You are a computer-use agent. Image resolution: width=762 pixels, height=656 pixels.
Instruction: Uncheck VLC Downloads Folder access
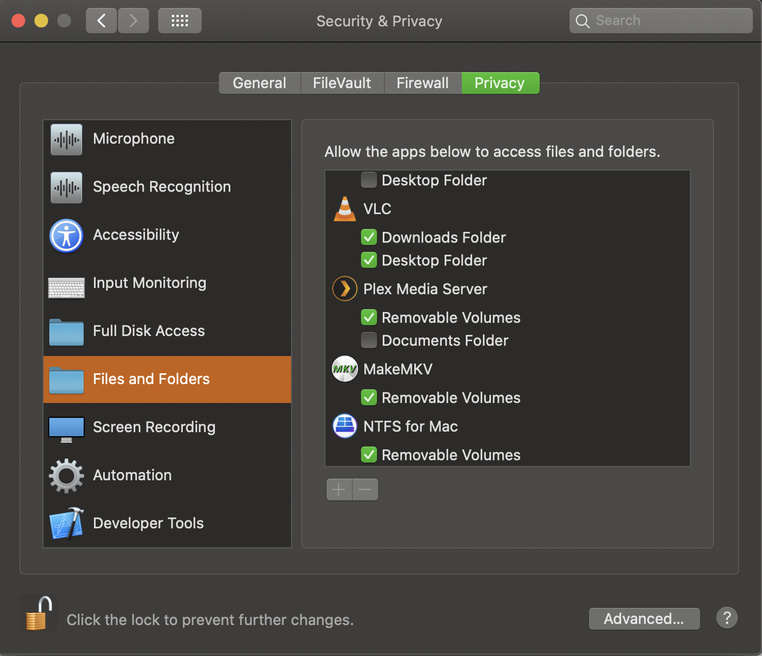point(369,237)
